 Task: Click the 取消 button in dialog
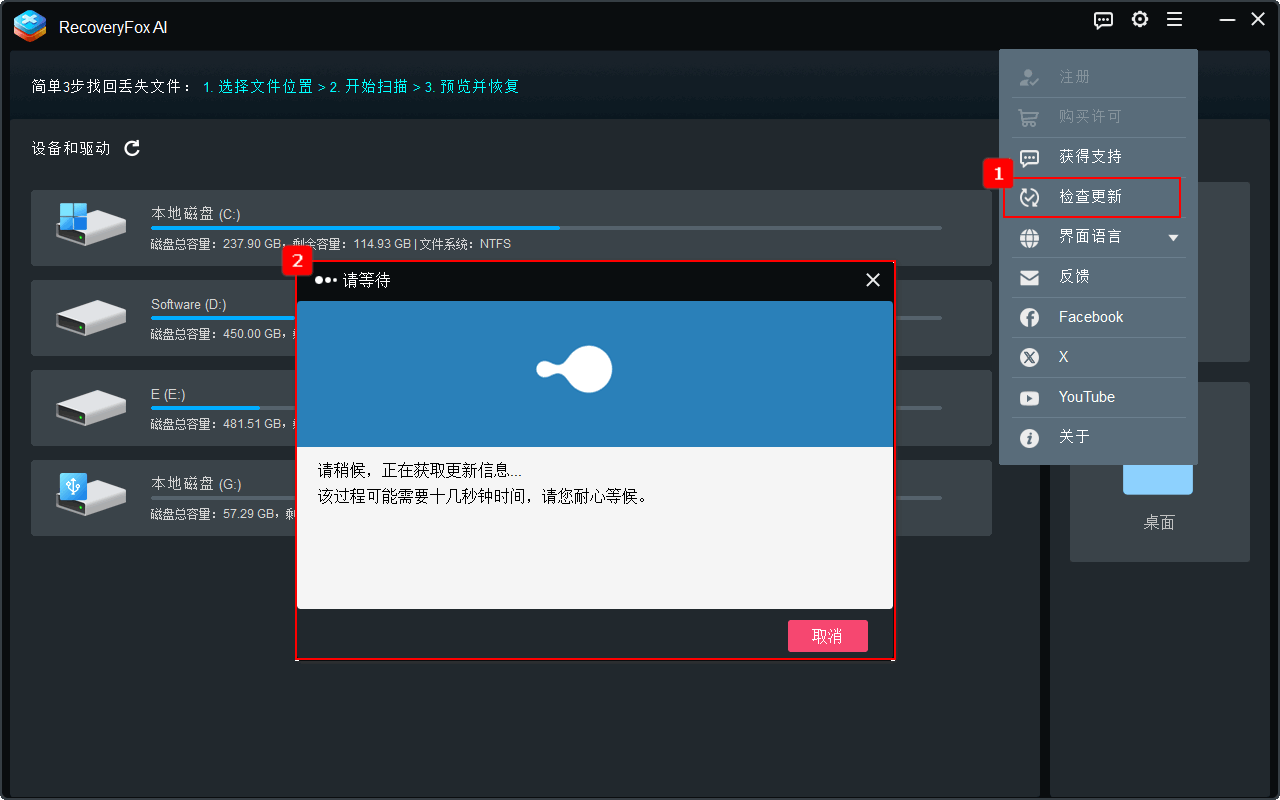click(x=827, y=636)
